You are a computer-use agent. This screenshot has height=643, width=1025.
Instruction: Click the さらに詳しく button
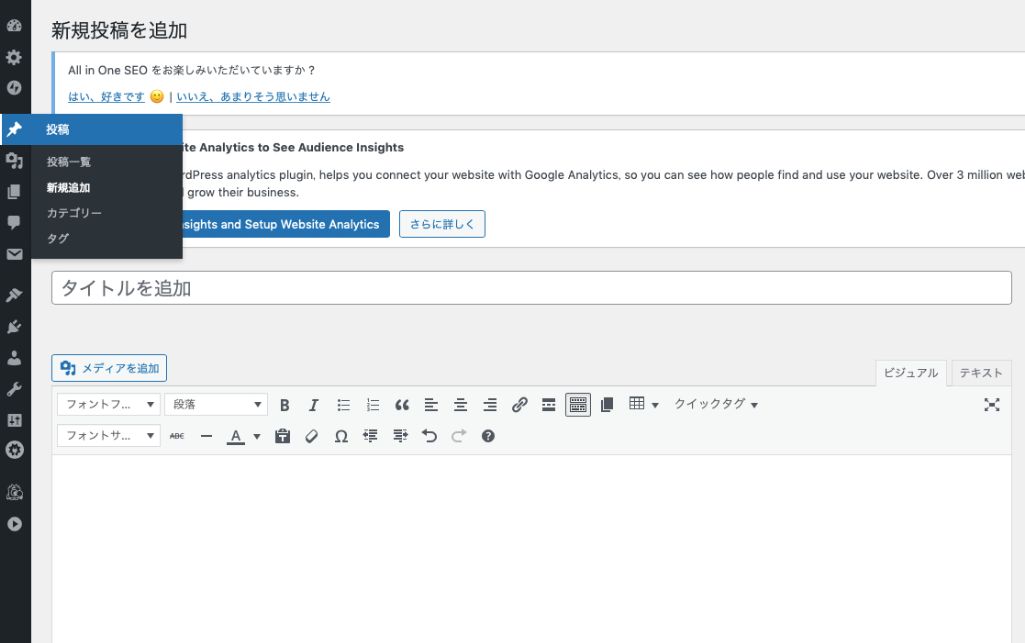tap(442, 224)
